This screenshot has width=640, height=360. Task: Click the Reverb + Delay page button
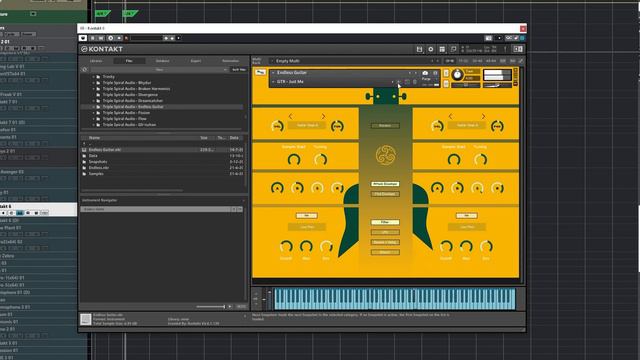(x=385, y=242)
